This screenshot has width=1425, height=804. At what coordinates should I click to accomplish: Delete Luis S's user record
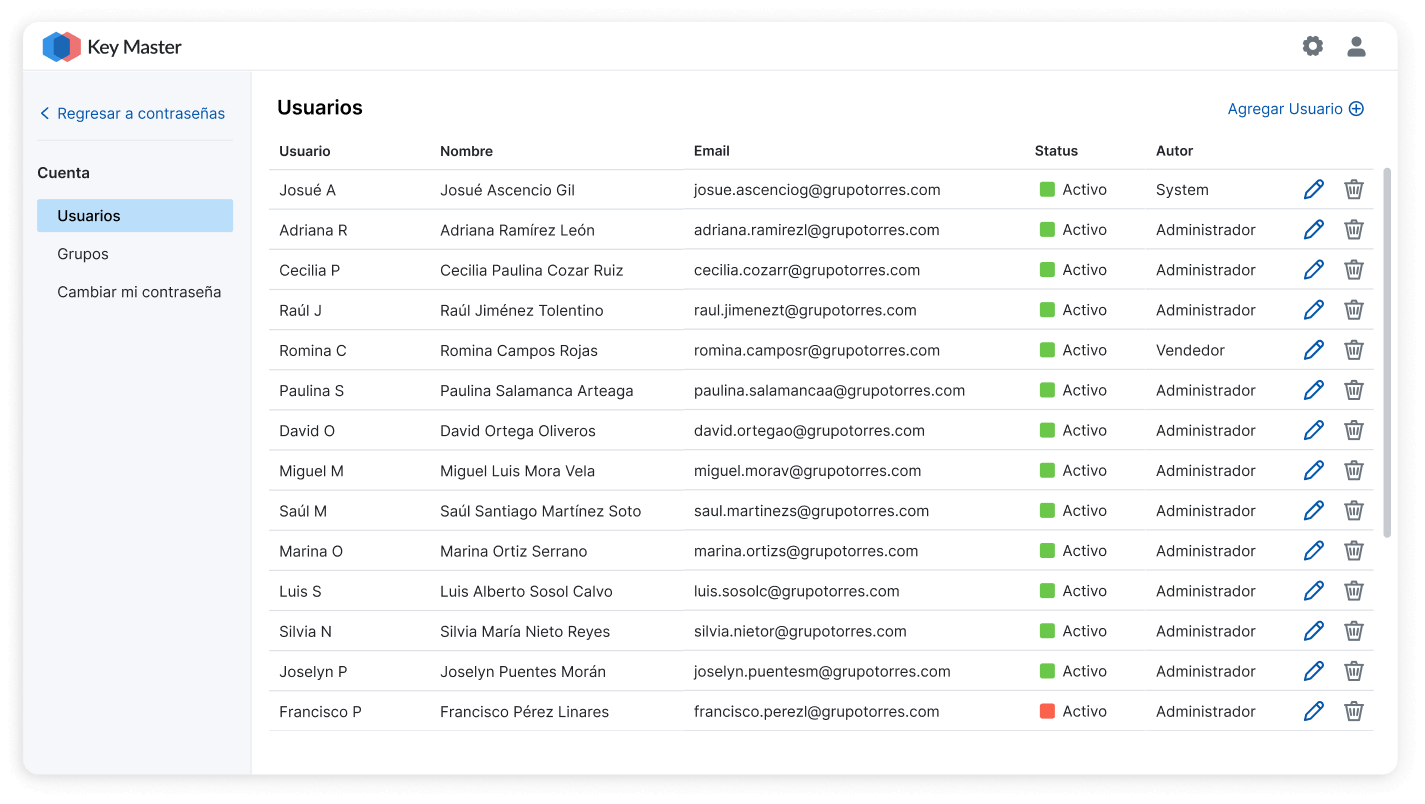tap(1354, 591)
